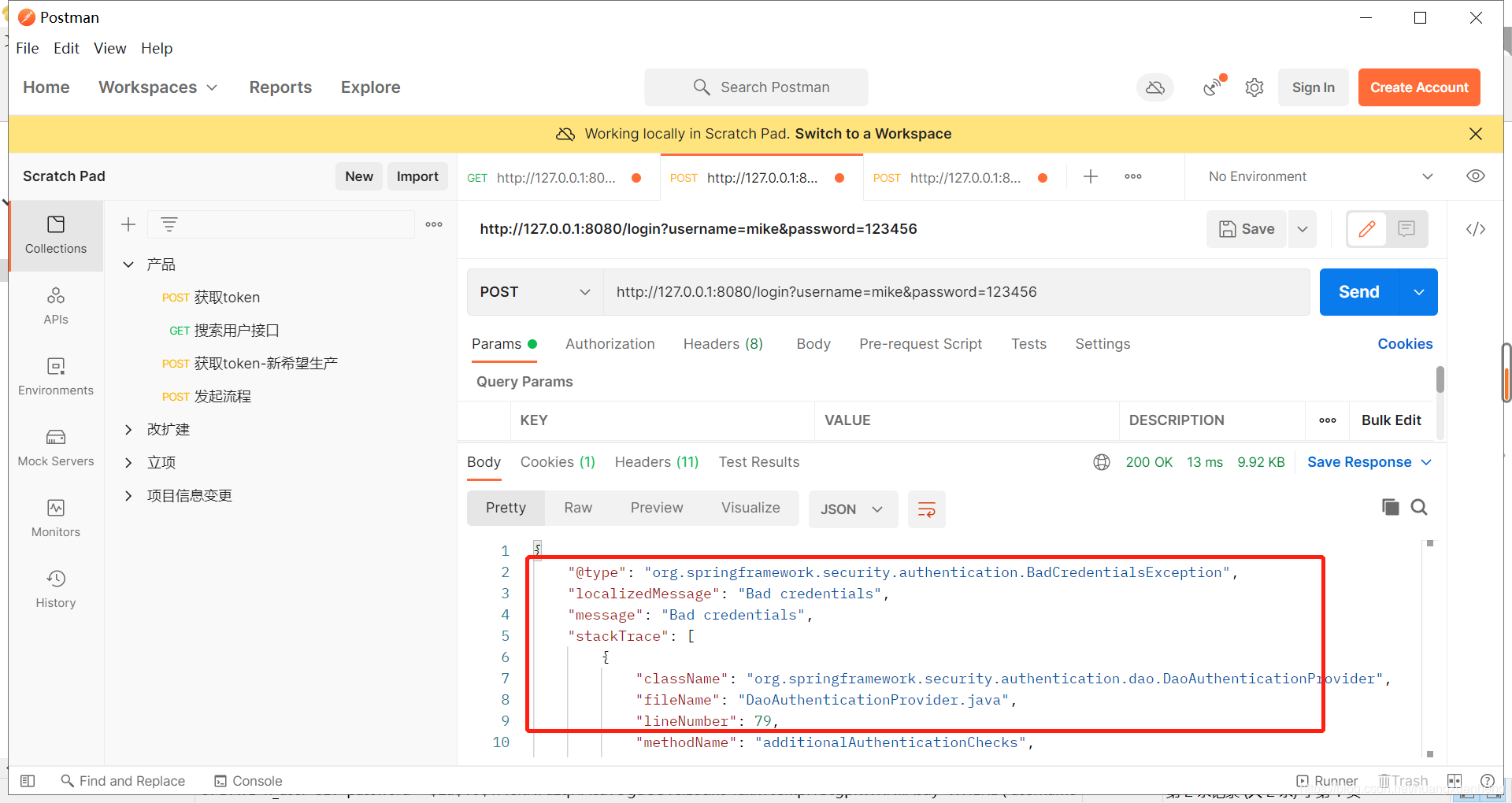Search within the response body
This screenshot has height=803, width=1512.
tap(1419, 507)
